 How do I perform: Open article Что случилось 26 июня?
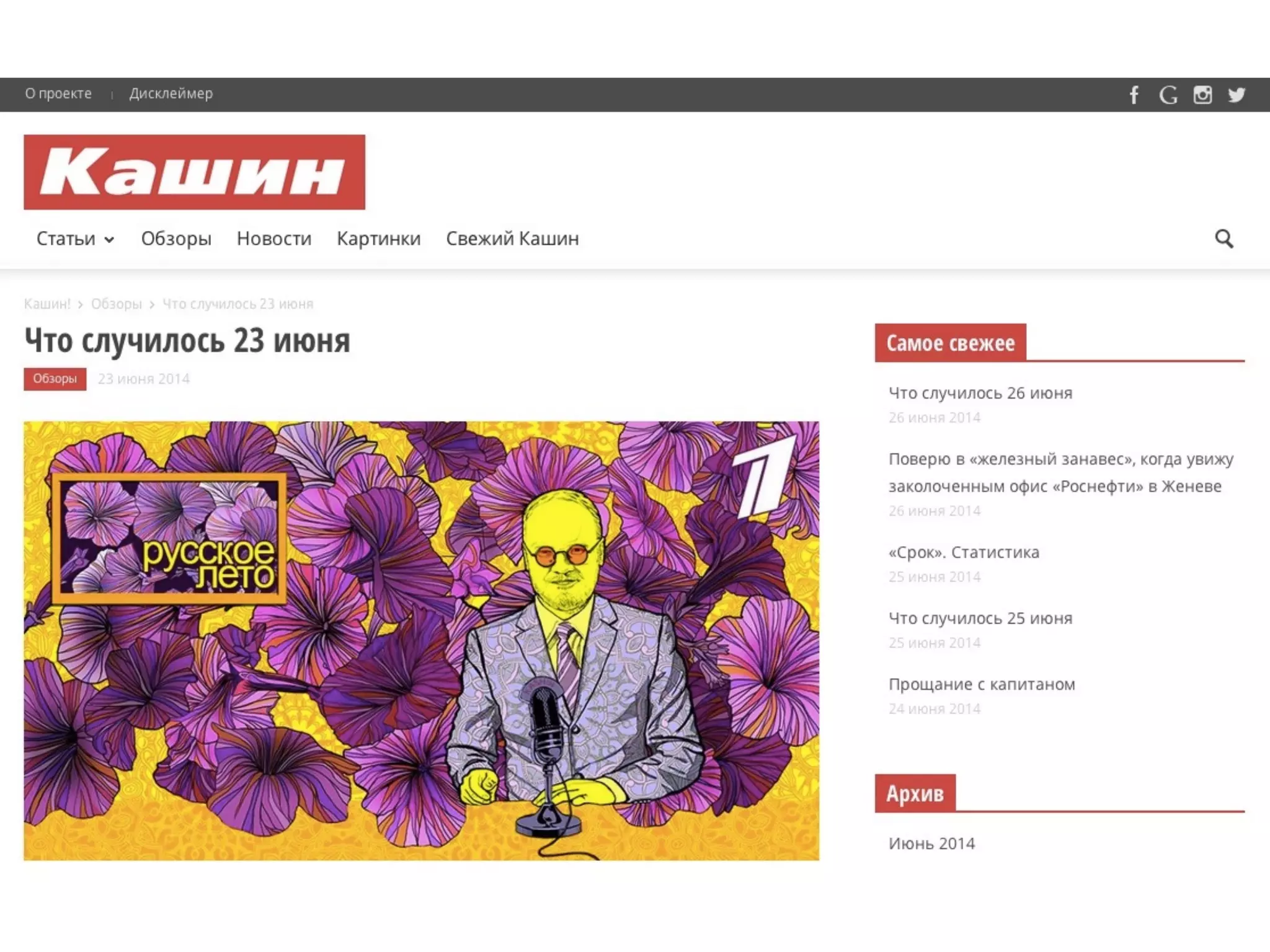[x=980, y=393]
